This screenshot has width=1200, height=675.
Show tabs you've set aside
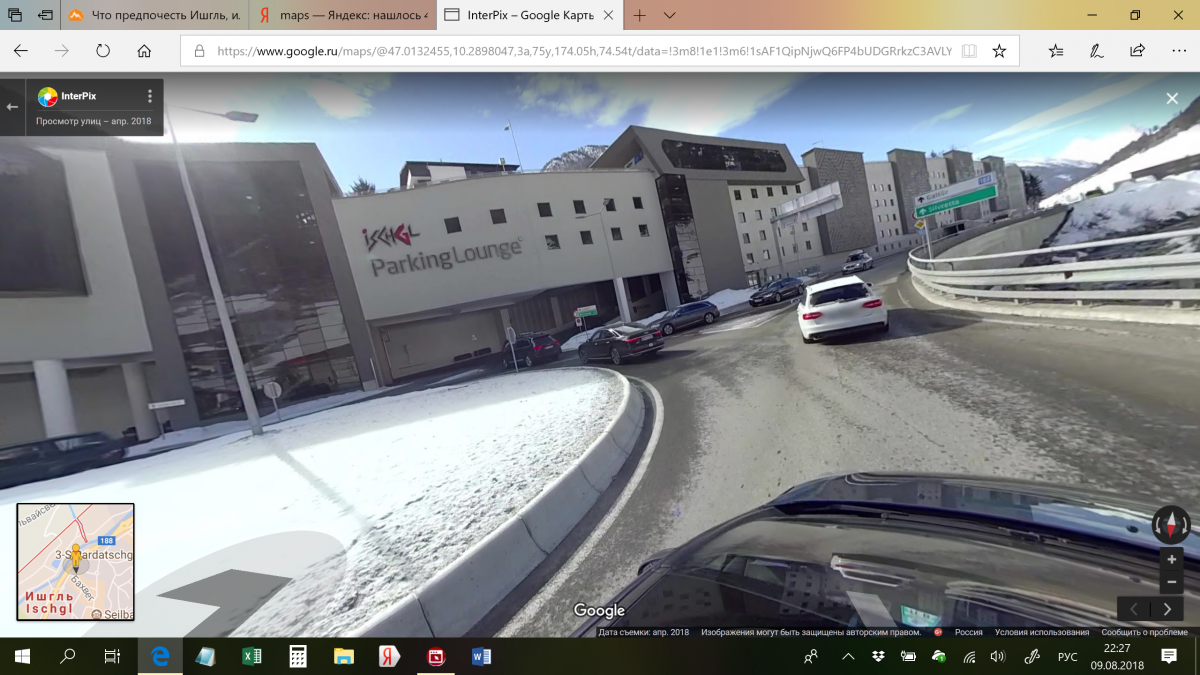click(15, 15)
